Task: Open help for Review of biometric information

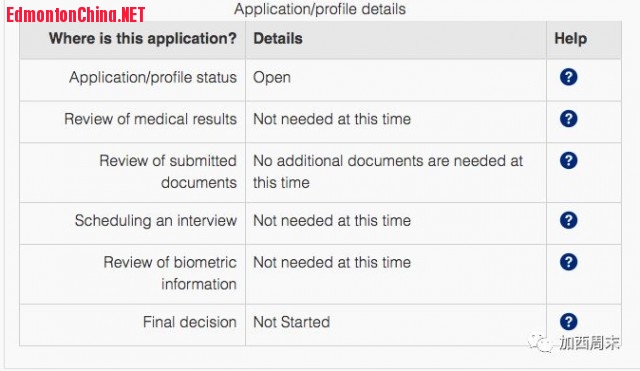Action: [568, 262]
